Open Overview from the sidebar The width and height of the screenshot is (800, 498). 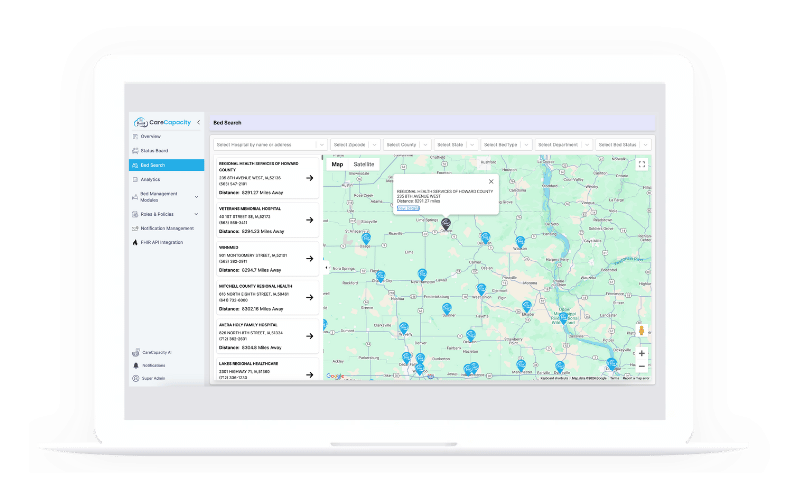[151, 136]
